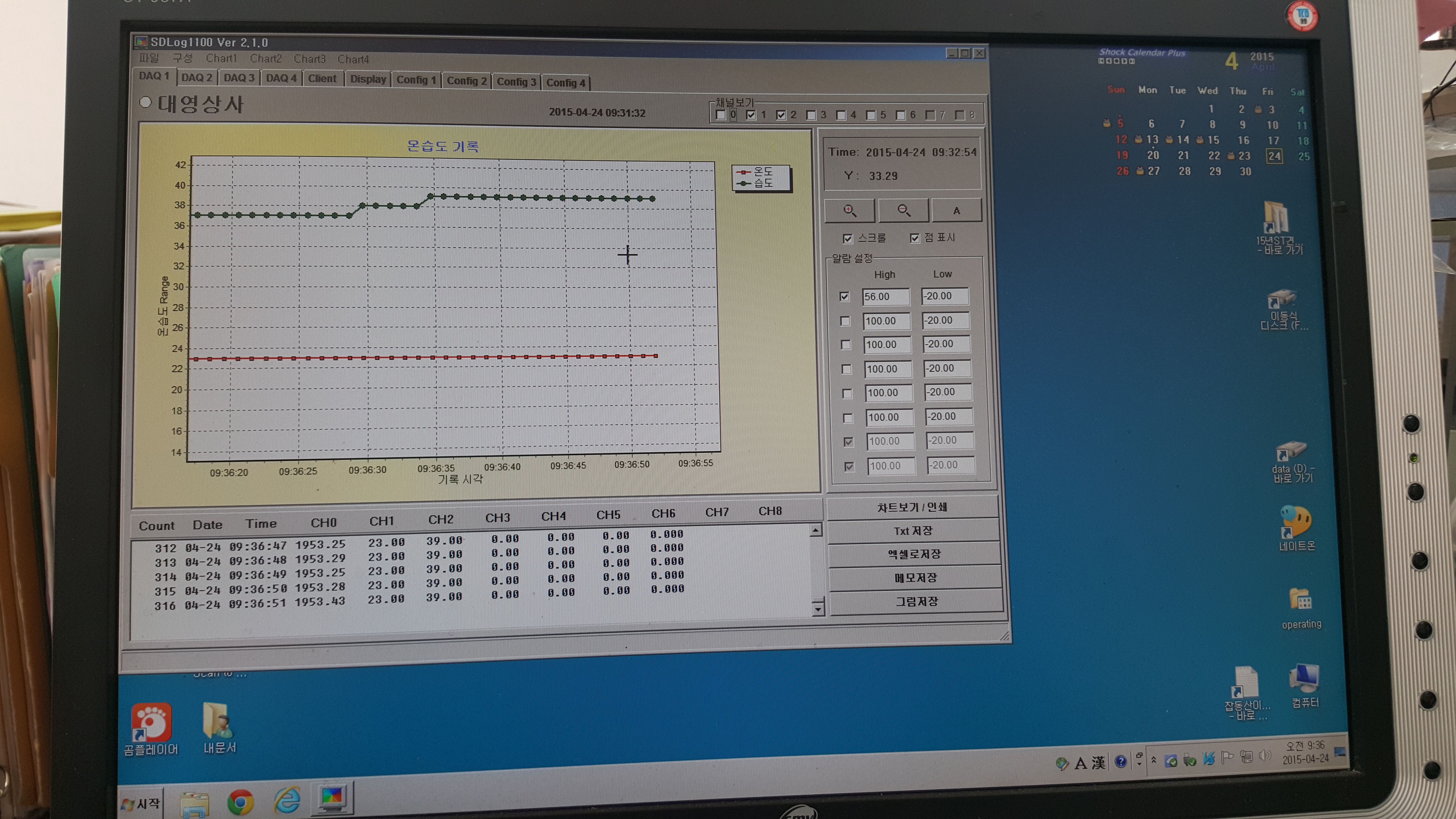Viewport: 1456px width, 819px height.
Task: Switch to the Client tab
Action: click(322, 79)
